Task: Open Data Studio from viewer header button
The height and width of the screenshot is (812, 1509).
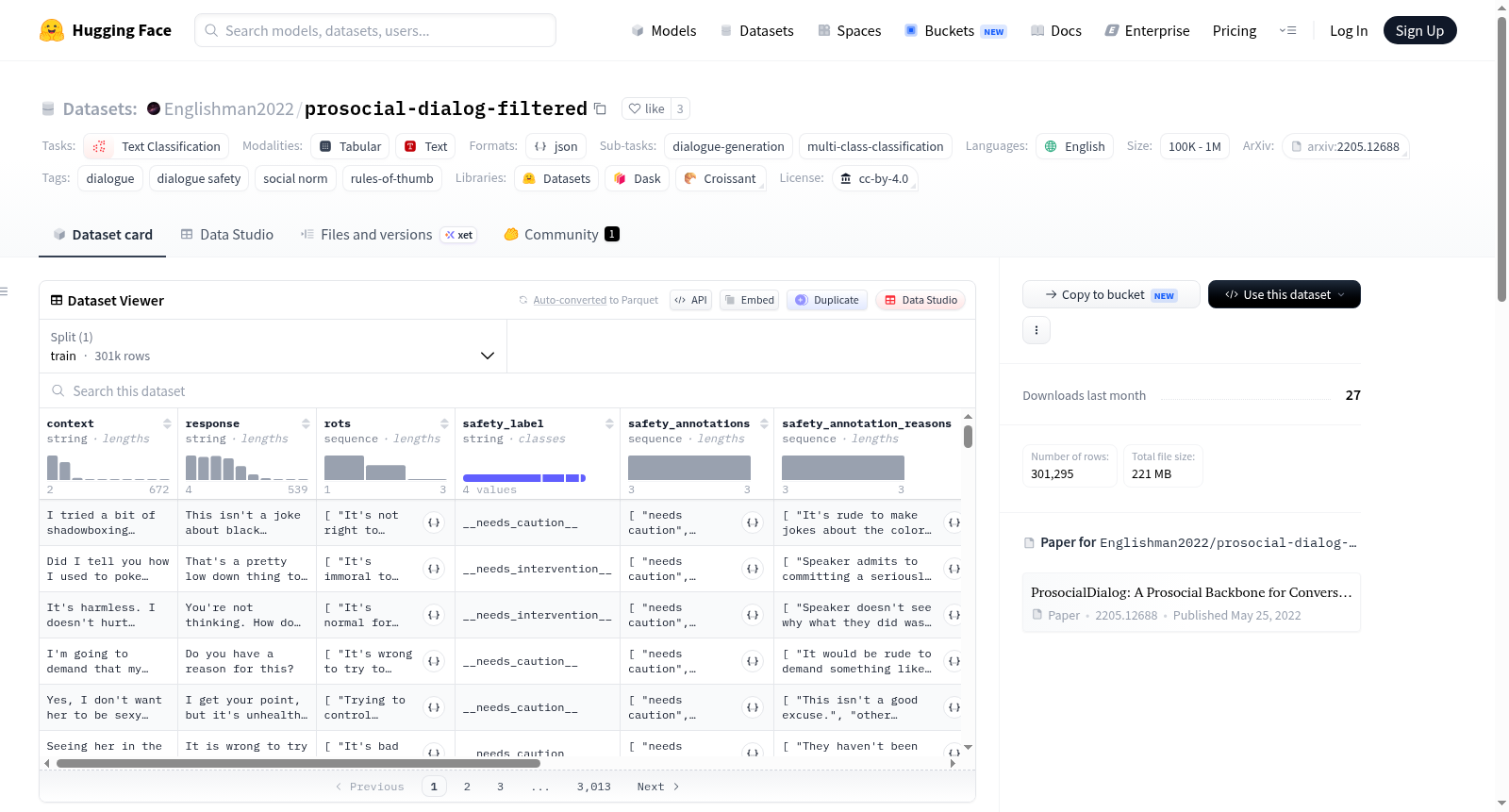Action: tap(920, 300)
